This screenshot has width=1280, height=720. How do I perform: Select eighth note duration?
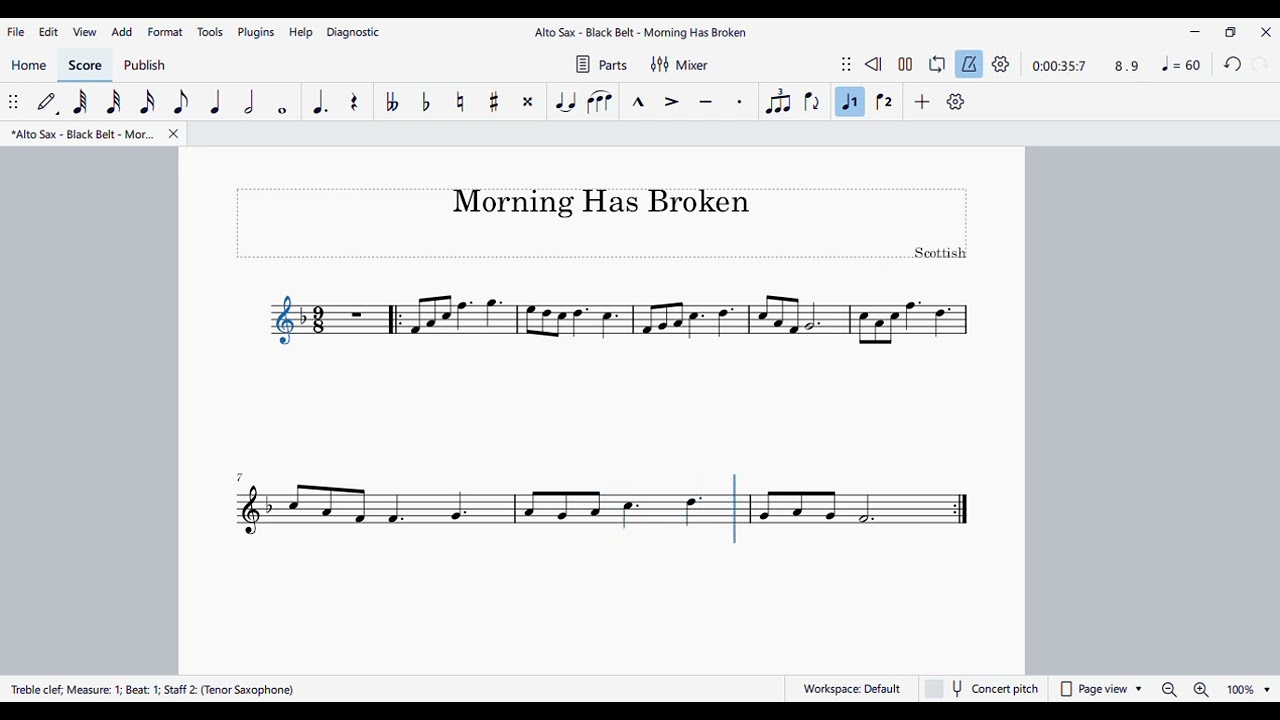(x=181, y=102)
